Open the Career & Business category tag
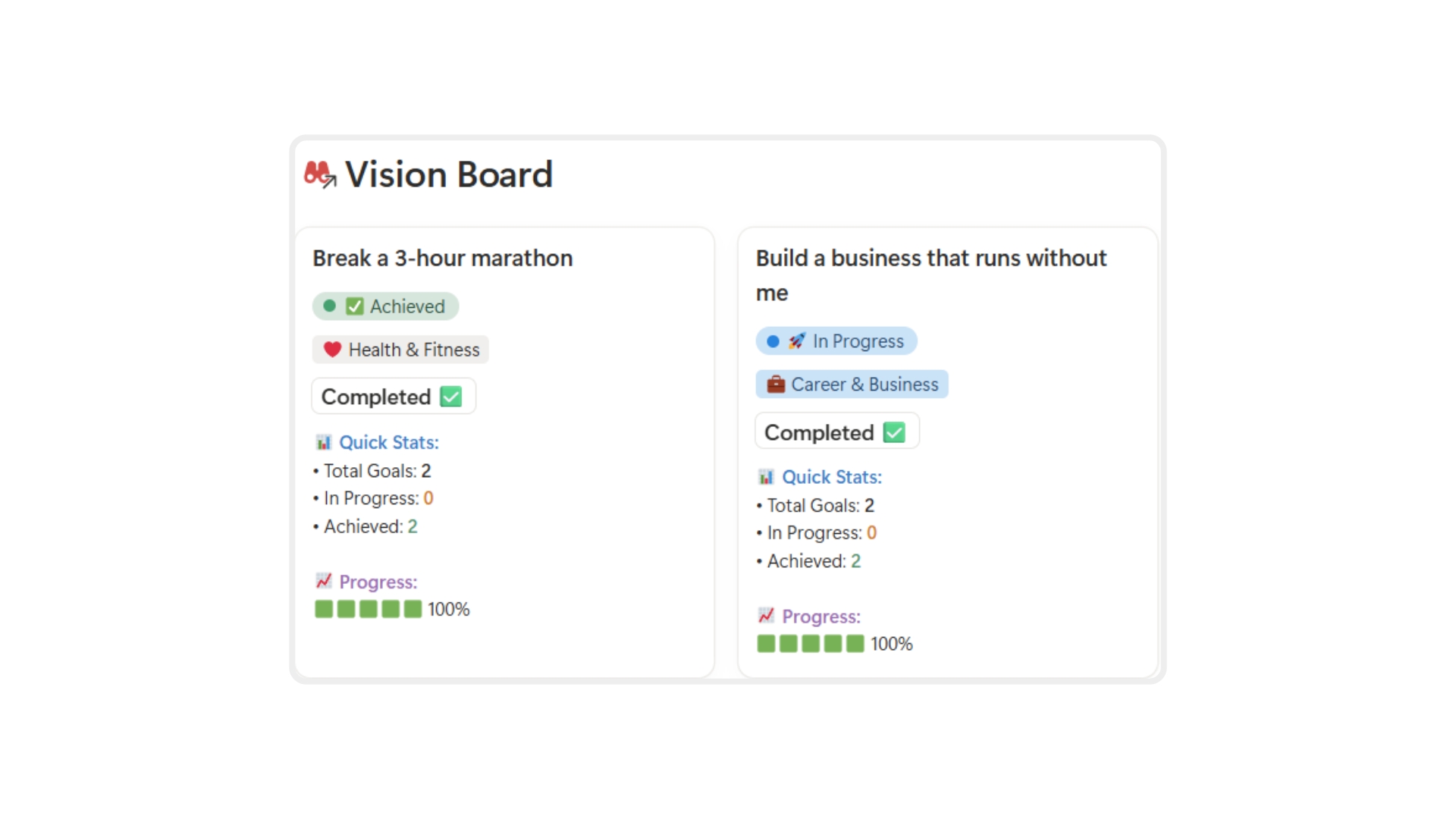The image size is (1456, 819). click(x=852, y=384)
